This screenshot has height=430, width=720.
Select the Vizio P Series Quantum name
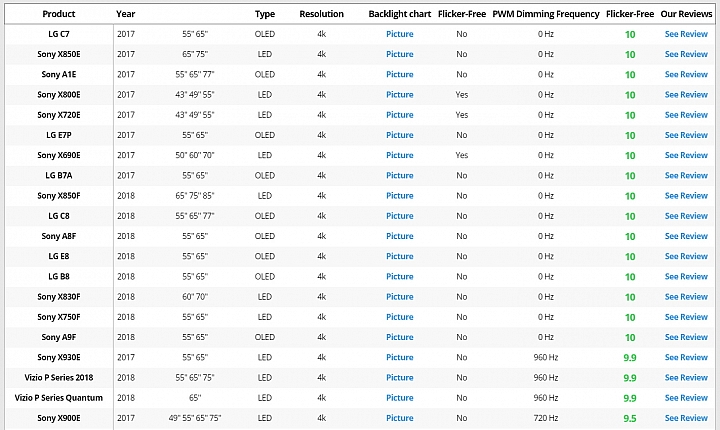point(59,398)
